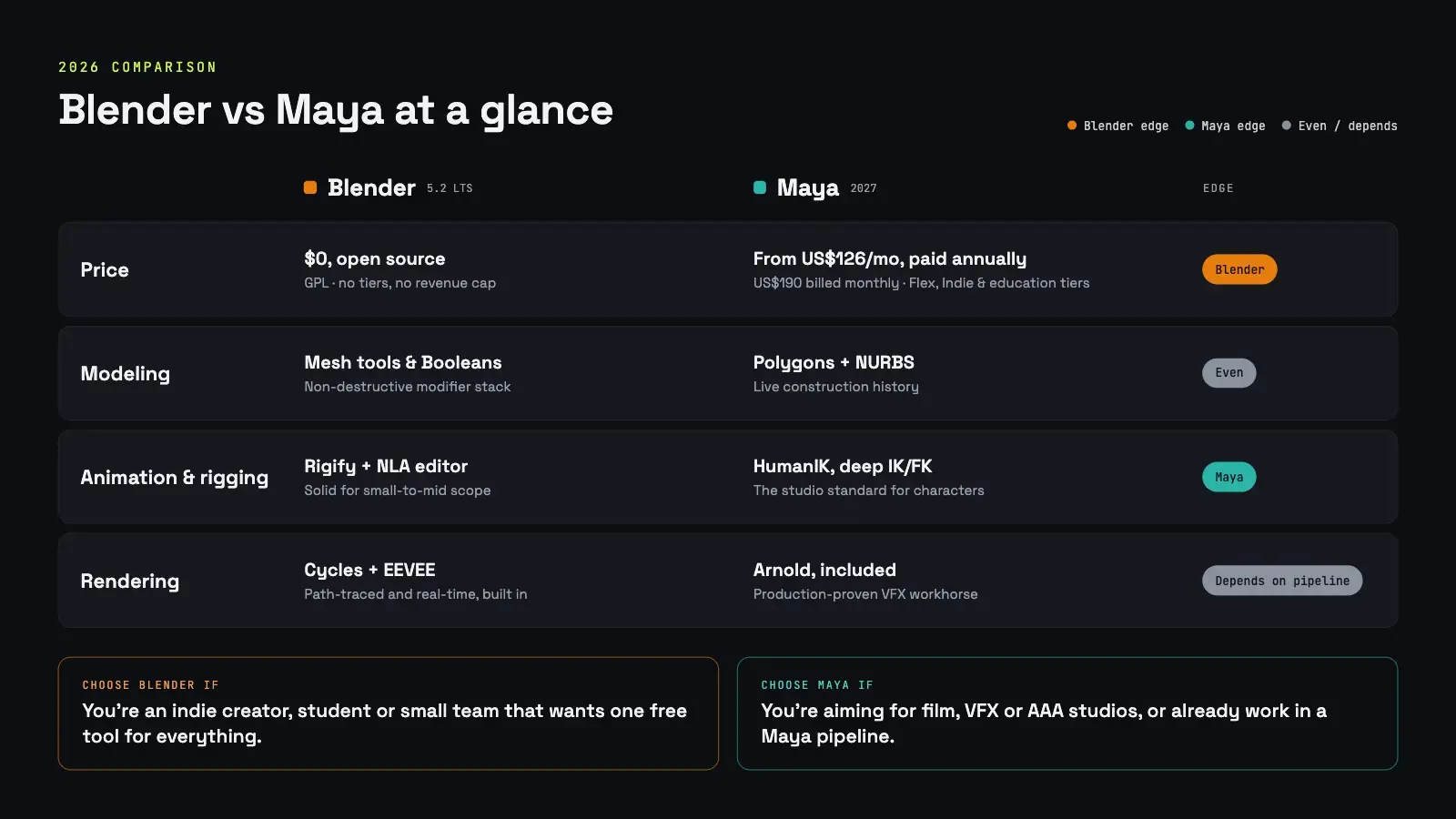
Task: Click 'Polygons + NURBS' text
Action: point(834,363)
